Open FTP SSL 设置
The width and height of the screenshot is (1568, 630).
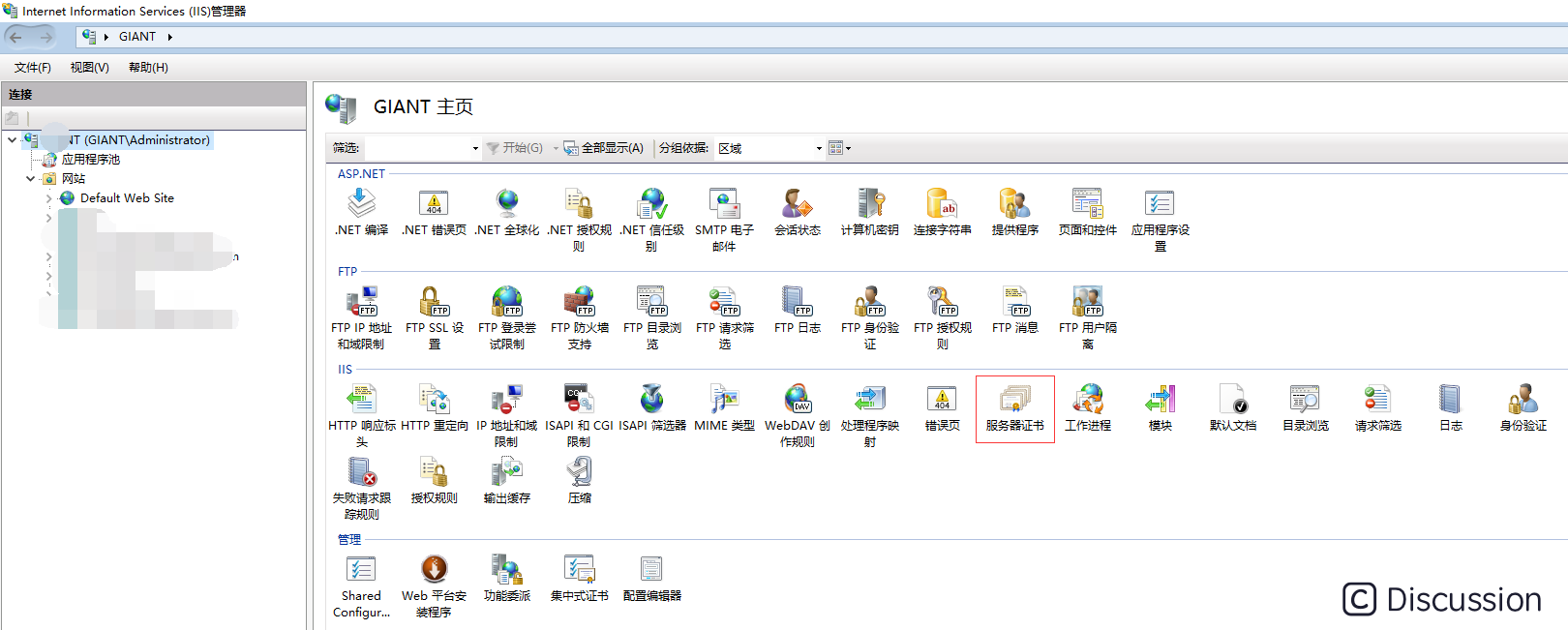click(434, 317)
